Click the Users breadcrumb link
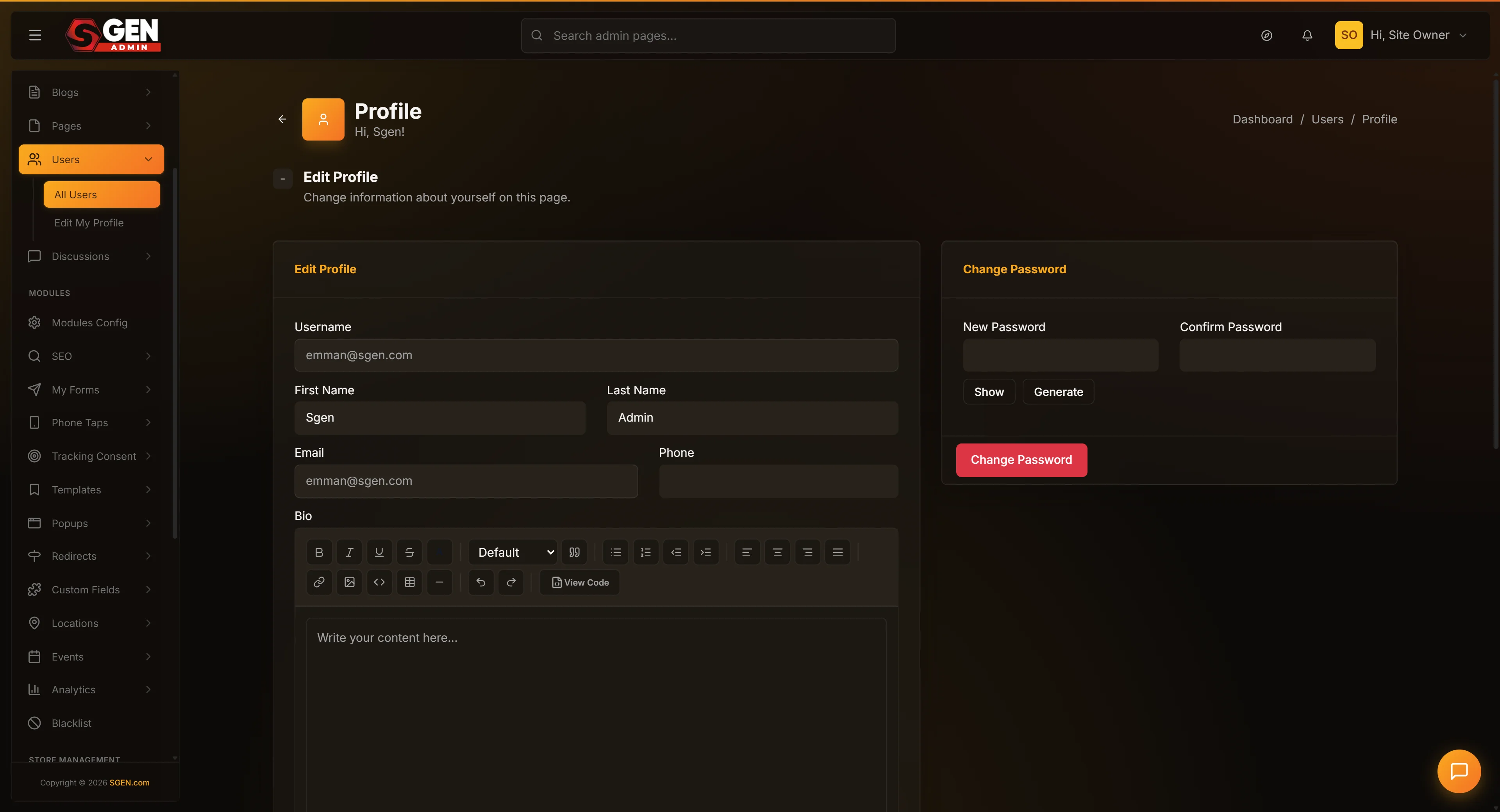Image resolution: width=1500 pixels, height=812 pixels. pos(1327,119)
